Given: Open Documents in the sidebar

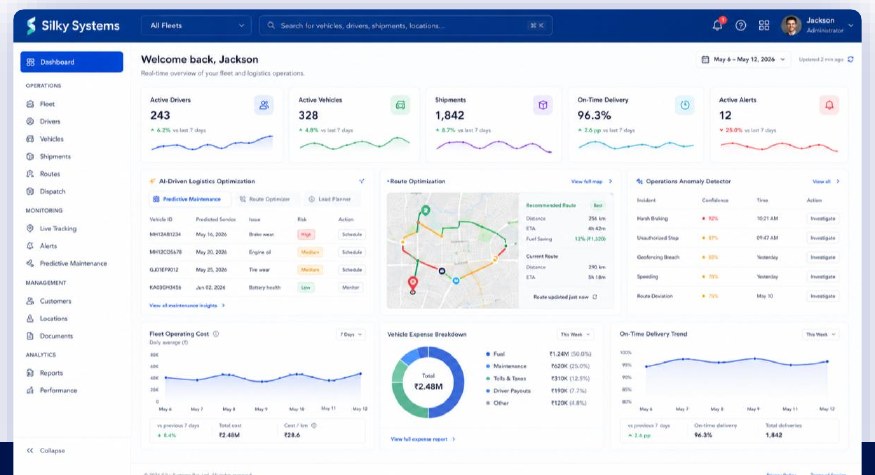Looking at the screenshot, I should coord(56,336).
